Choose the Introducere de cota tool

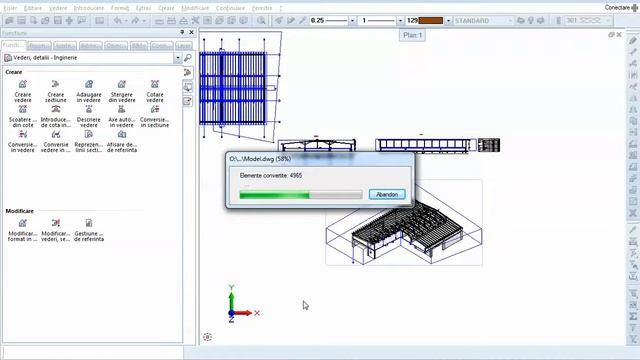tap(56, 116)
